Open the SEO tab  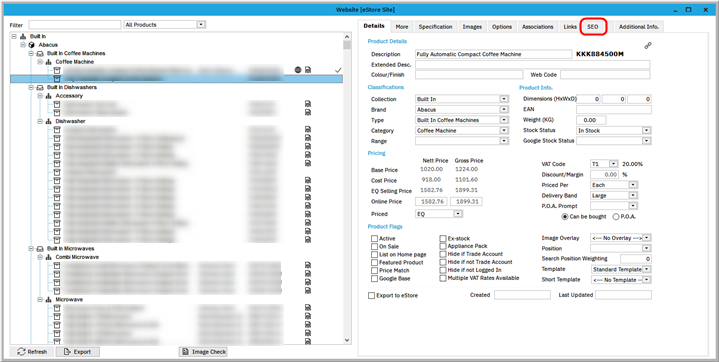(593, 27)
